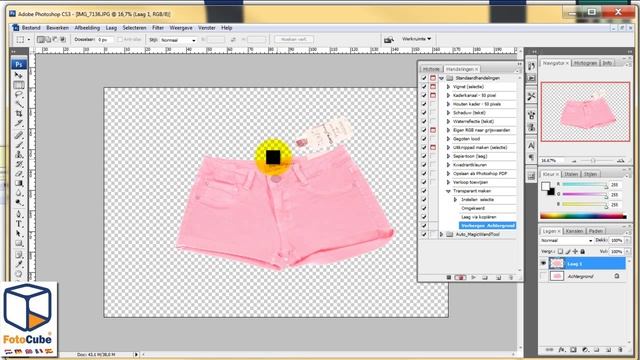640x360 pixels.
Task: Click the Doezelaar feather input field
Action: point(104,40)
